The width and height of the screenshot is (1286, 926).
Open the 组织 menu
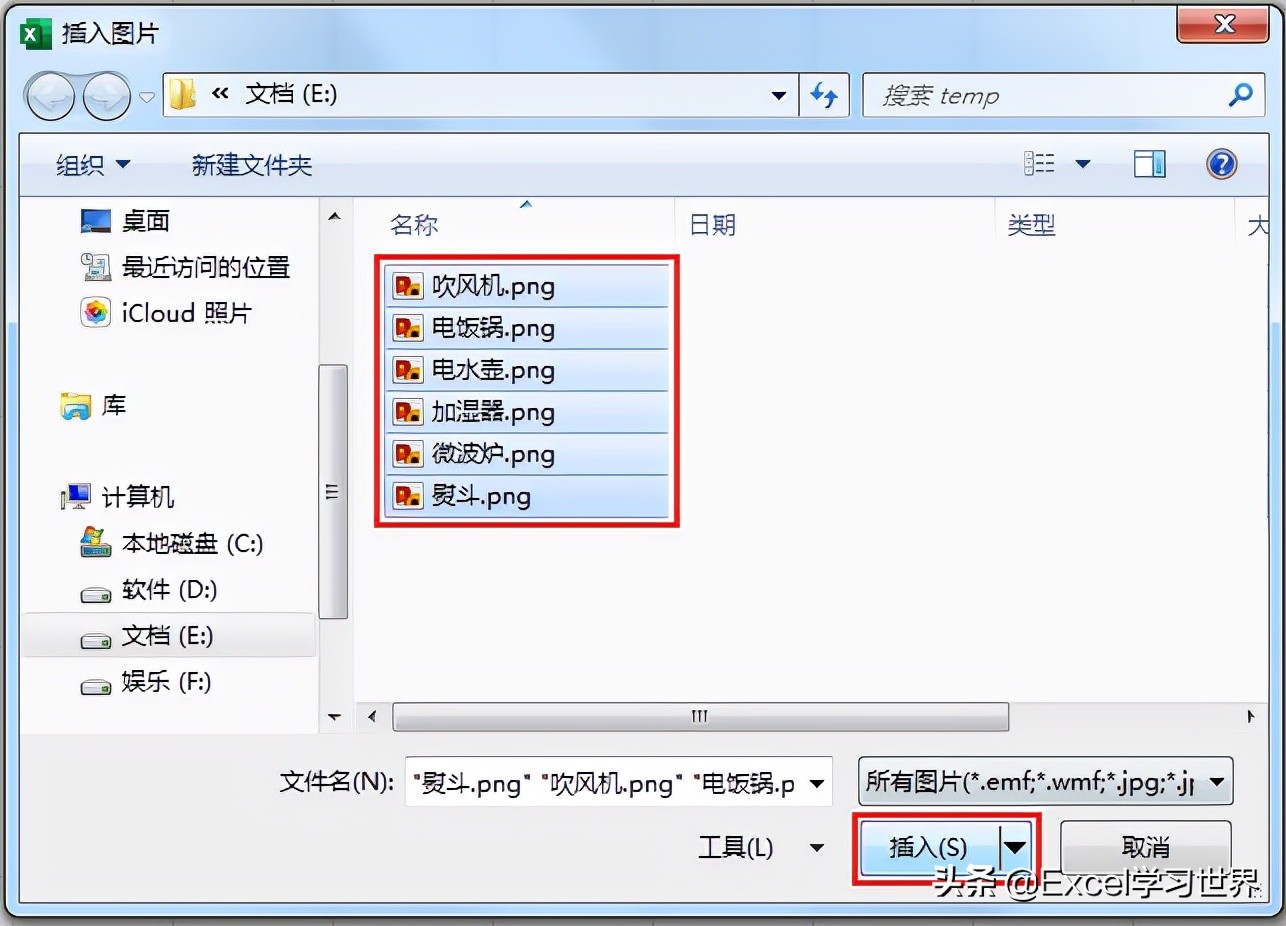tap(93, 165)
